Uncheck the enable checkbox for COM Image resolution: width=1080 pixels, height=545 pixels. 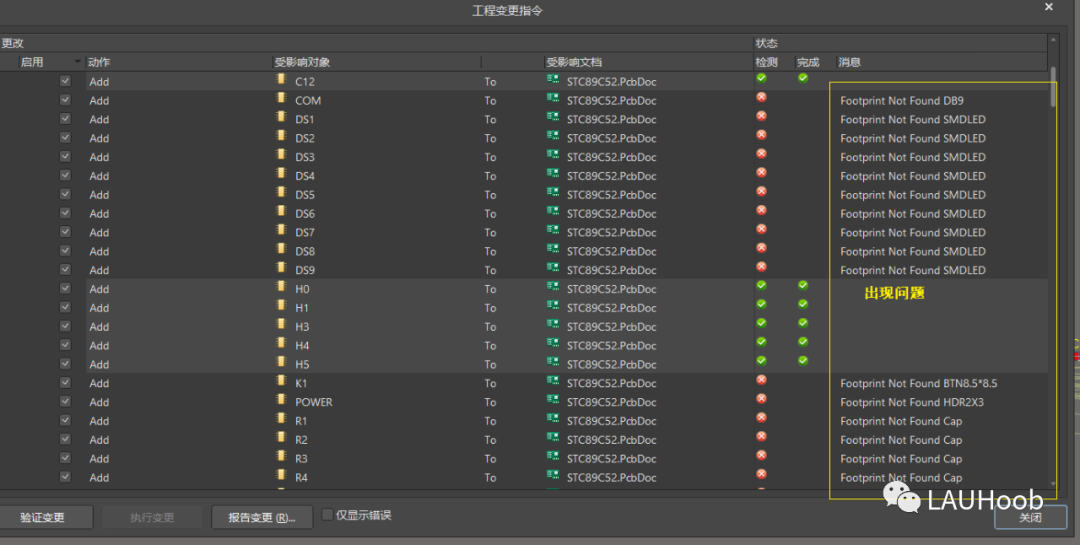point(65,100)
